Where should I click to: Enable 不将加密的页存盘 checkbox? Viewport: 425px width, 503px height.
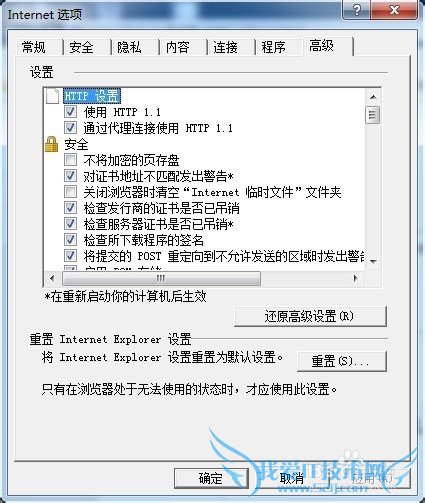[70, 160]
